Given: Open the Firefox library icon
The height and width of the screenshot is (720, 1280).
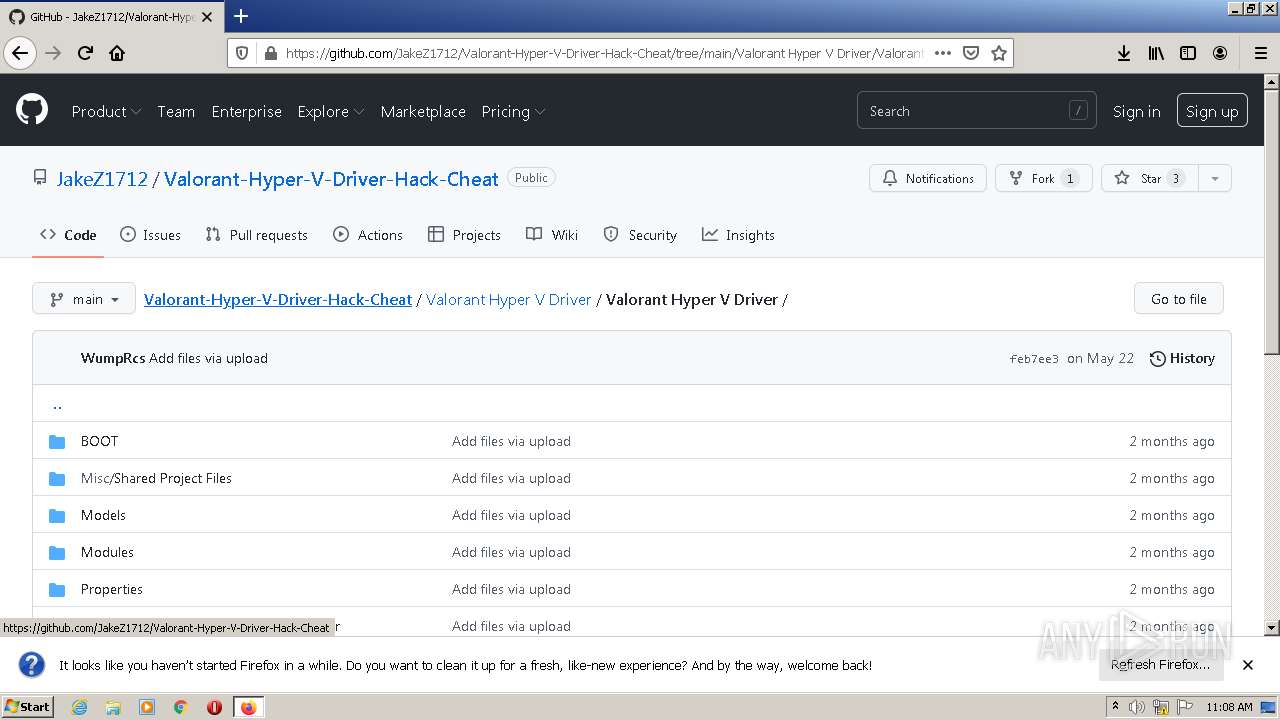Looking at the screenshot, I should (1156, 53).
